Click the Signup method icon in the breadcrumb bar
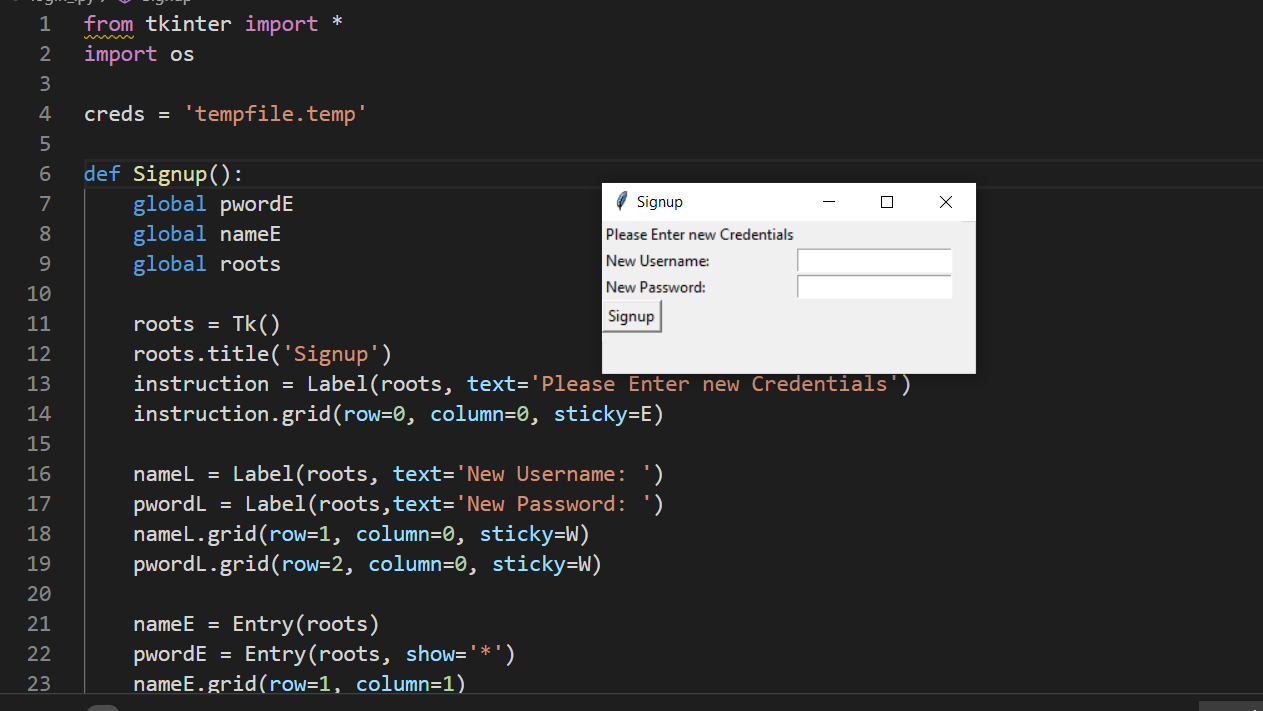Screen dimensions: 1263x711 pyautogui.click(x=125, y=3)
